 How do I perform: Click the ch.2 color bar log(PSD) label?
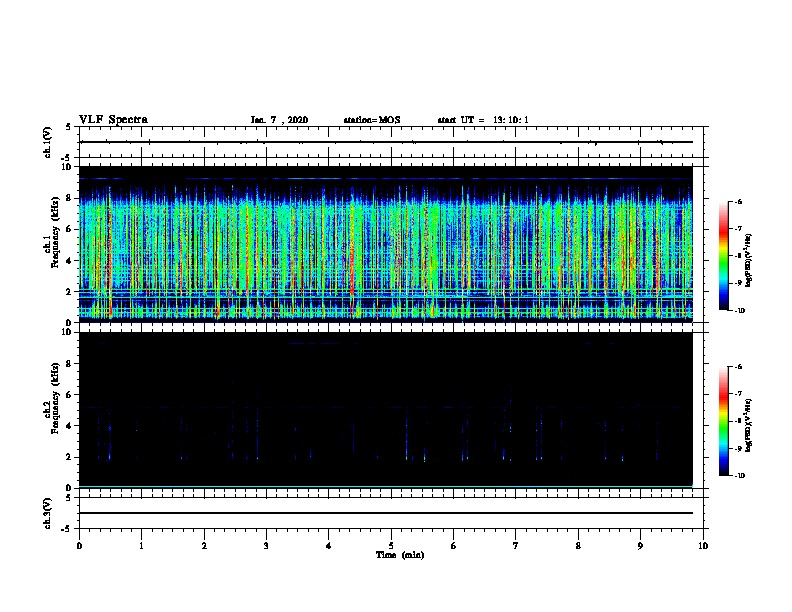point(749,426)
